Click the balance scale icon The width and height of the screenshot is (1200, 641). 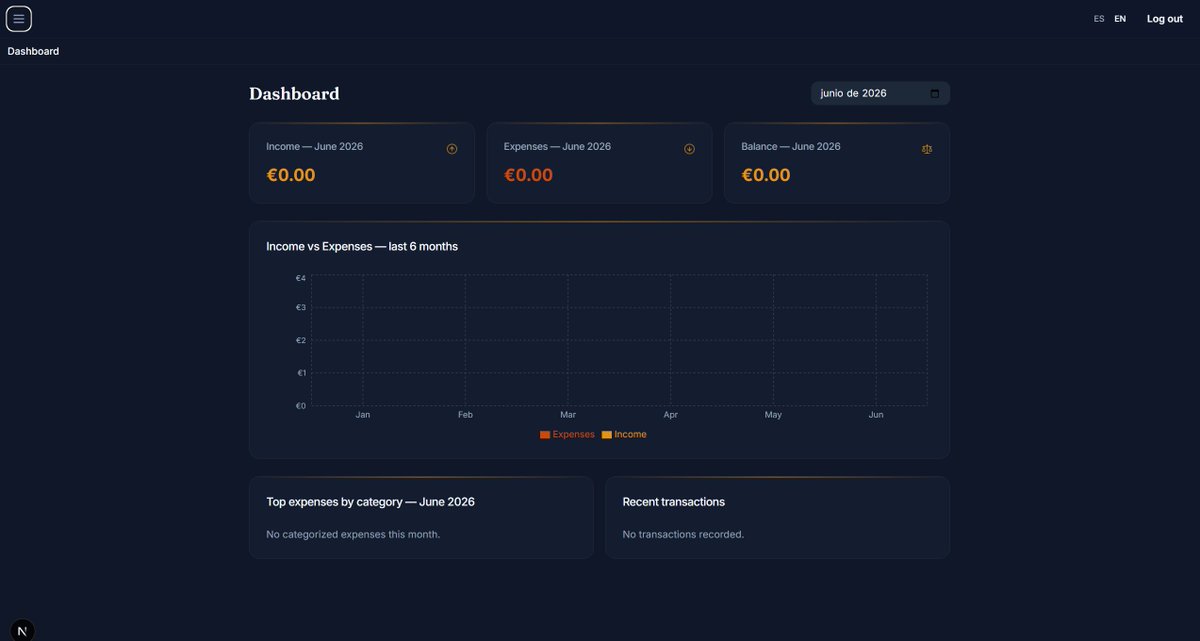tap(927, 149)
